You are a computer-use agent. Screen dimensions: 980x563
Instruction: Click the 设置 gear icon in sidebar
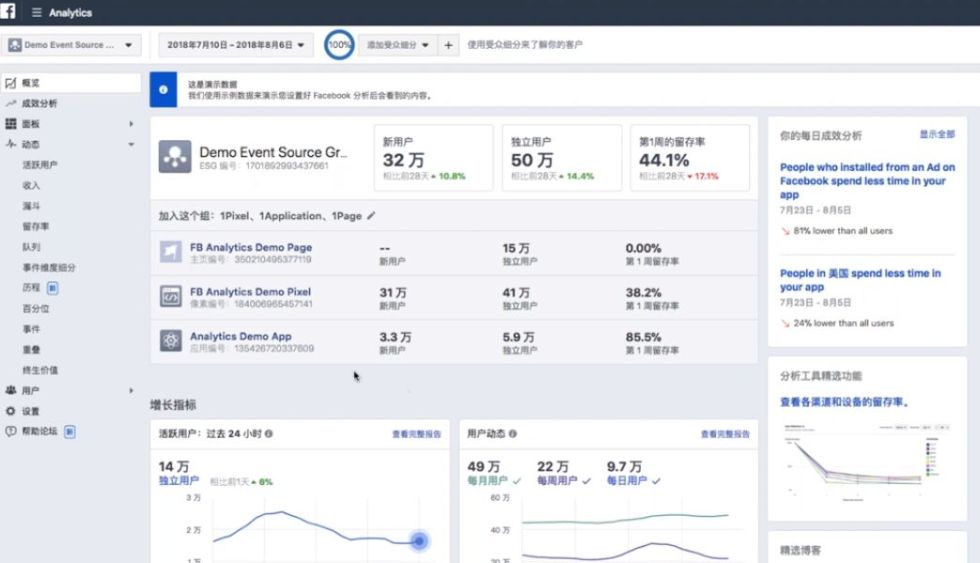(11, 411)
